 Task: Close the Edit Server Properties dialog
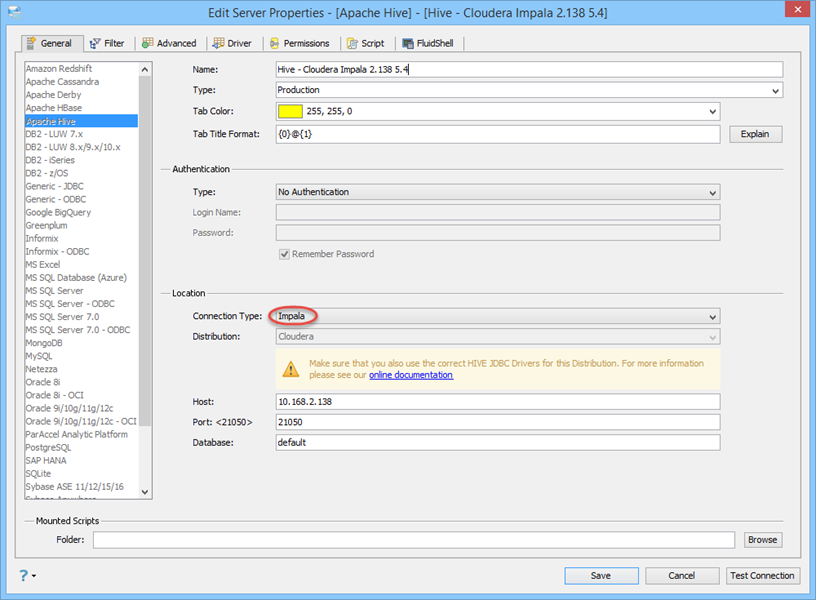point(797,9)
